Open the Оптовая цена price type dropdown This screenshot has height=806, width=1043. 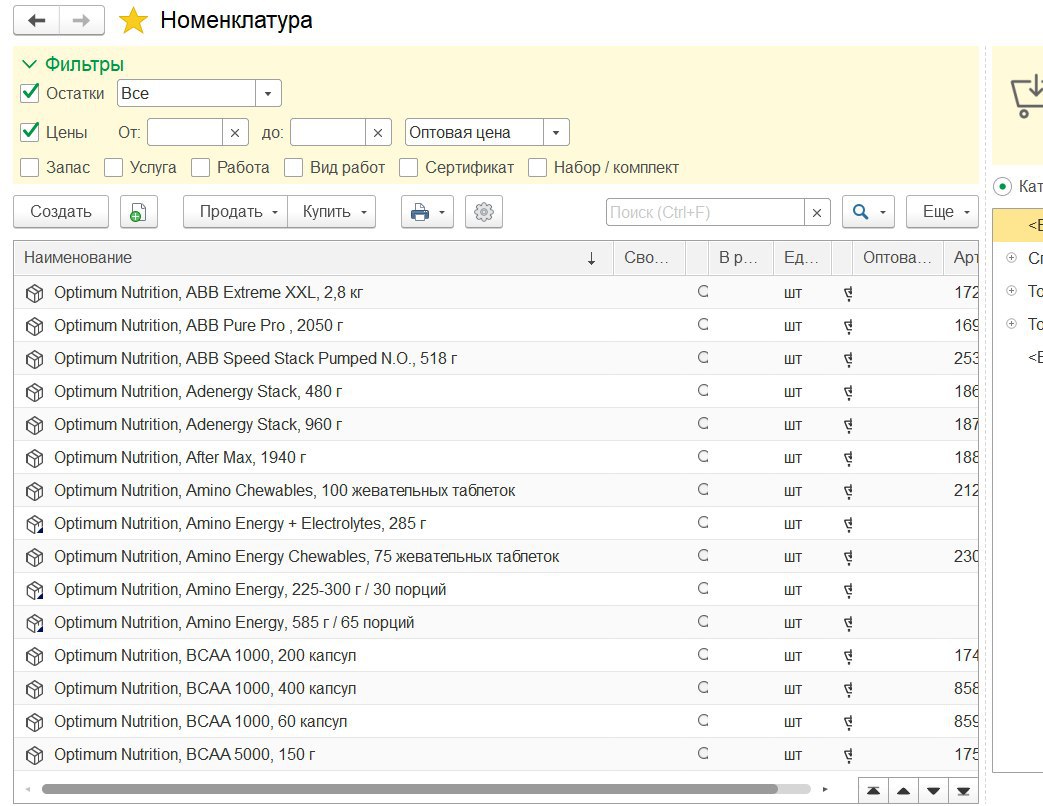coord(556,132)
